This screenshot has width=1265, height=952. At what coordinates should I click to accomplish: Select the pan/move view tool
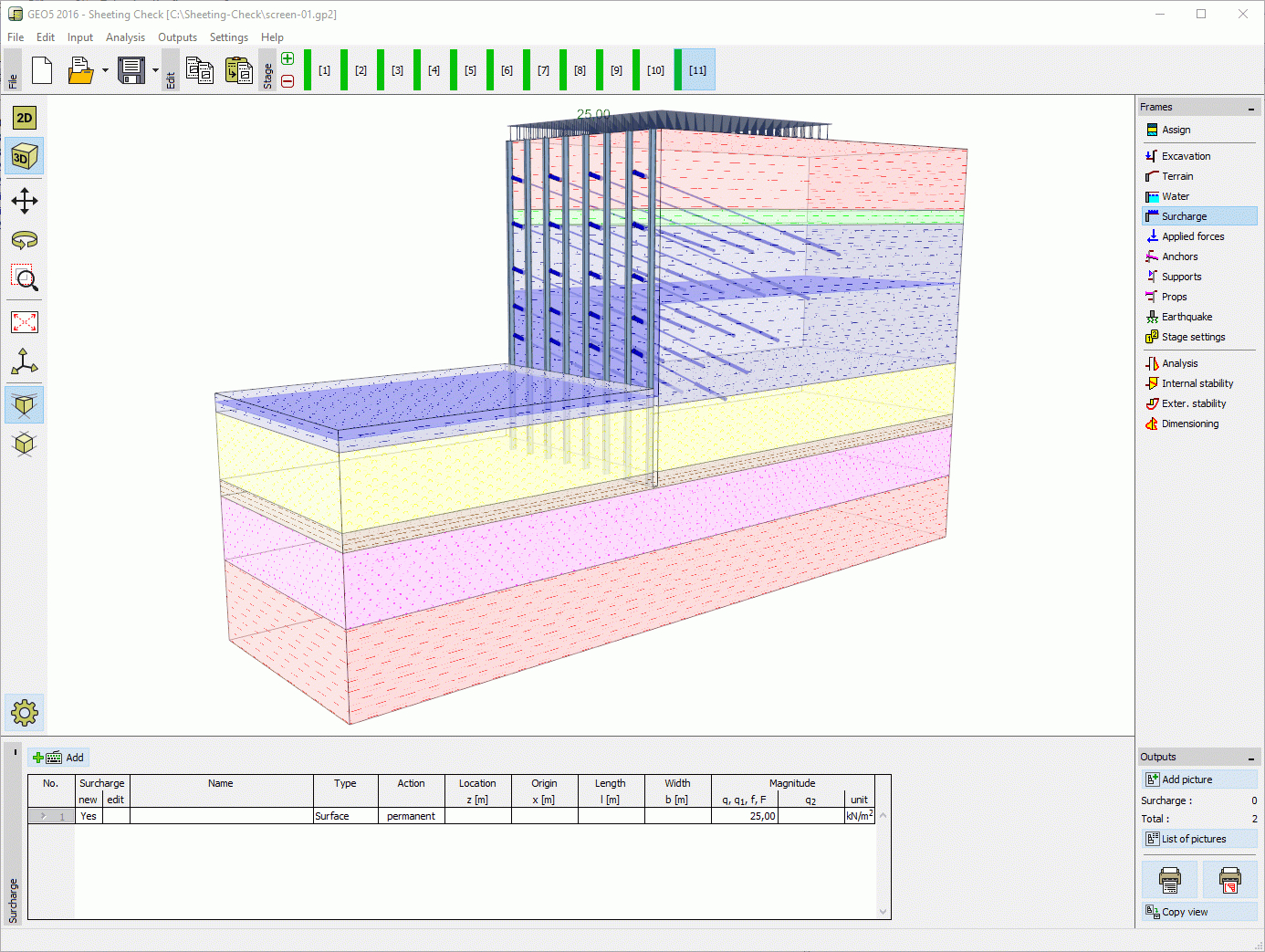[x=24, y=201]
